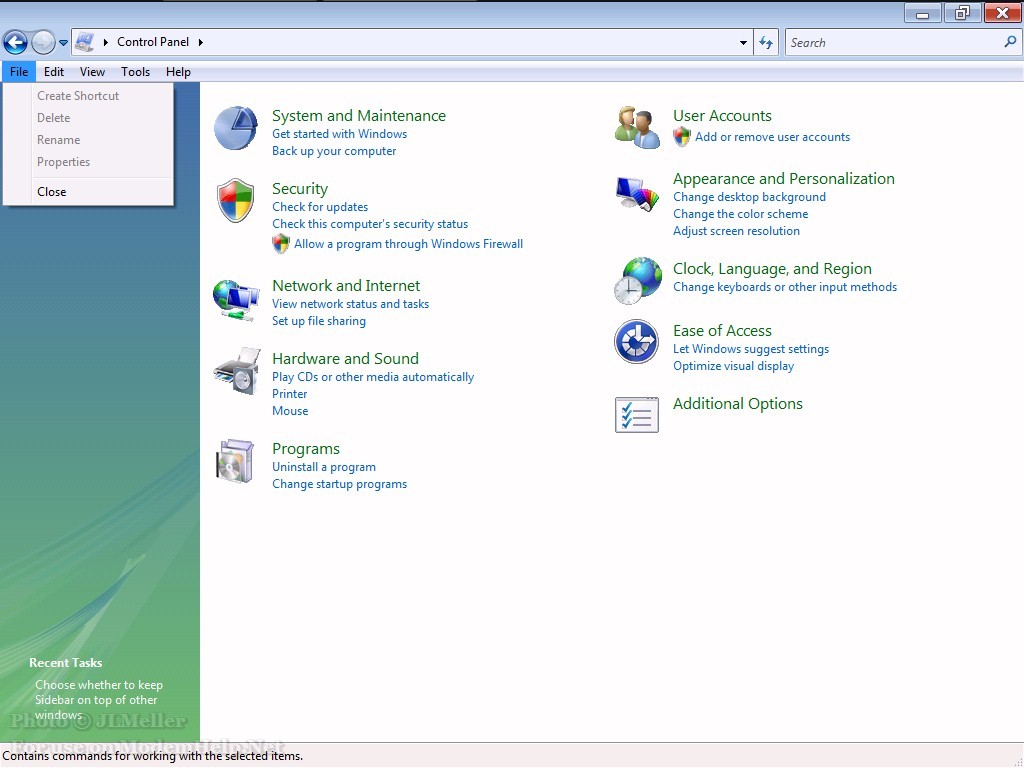The width and height of the screenshot is (1024, 768).
Task: Open the Network and Internet icon
Action: click(x=236, y=299)
